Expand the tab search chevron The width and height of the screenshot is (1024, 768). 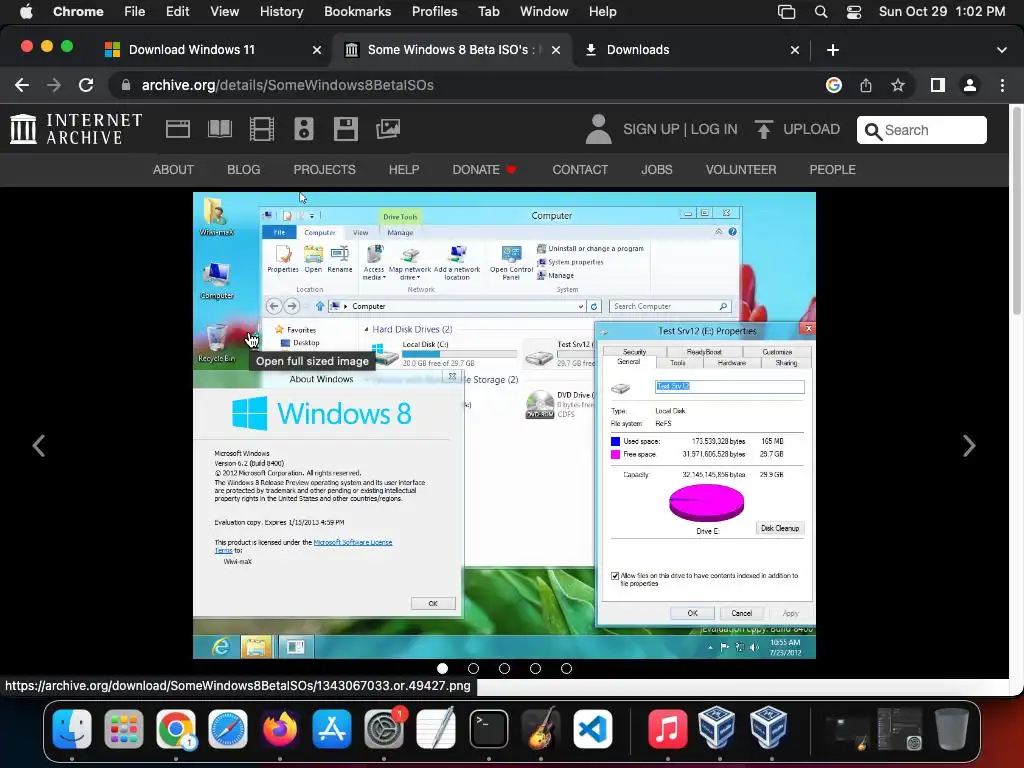click(x=1002, y=50)
